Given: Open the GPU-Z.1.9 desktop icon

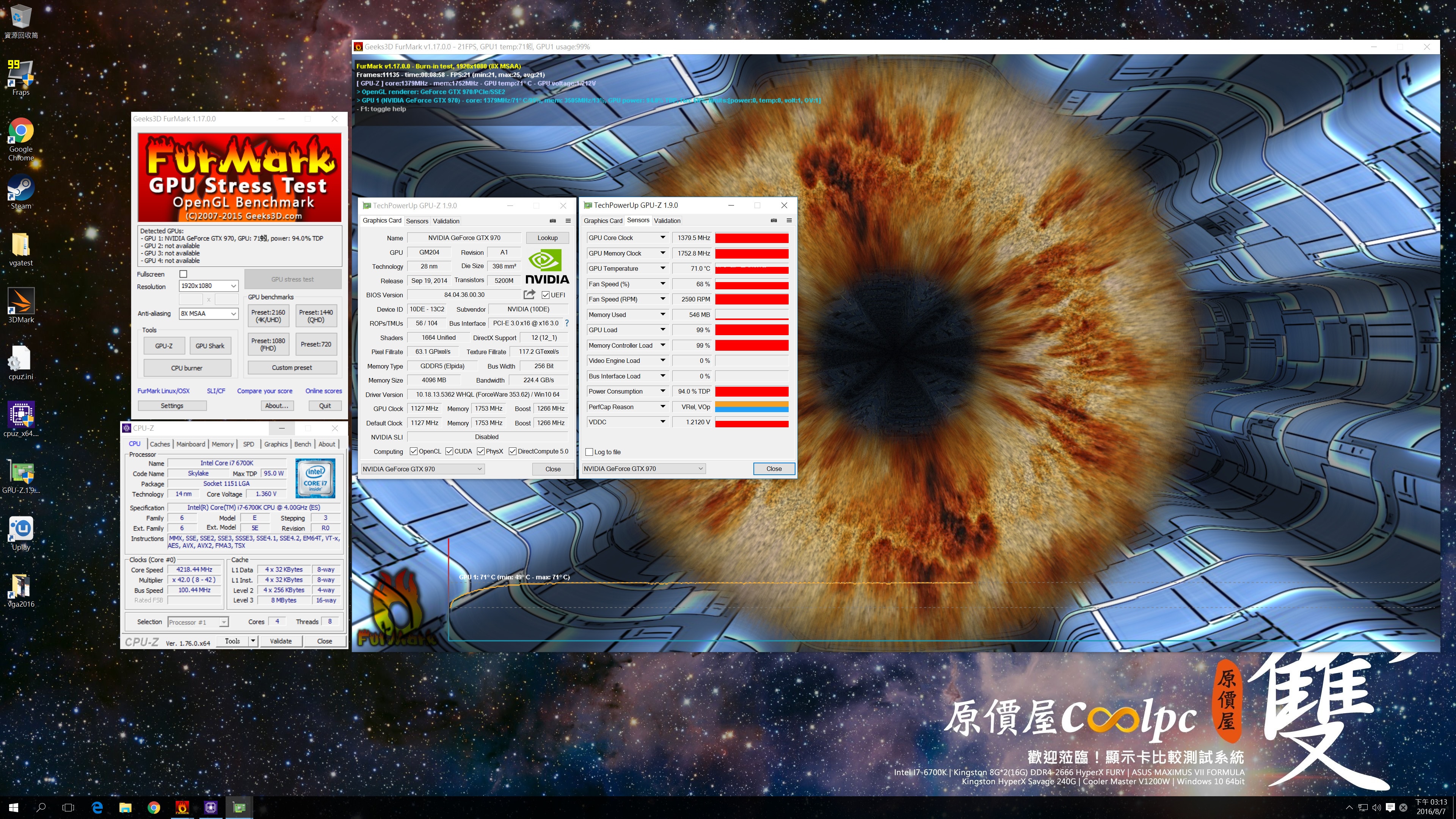Looking at the screenshot, I should coord(21,477).
